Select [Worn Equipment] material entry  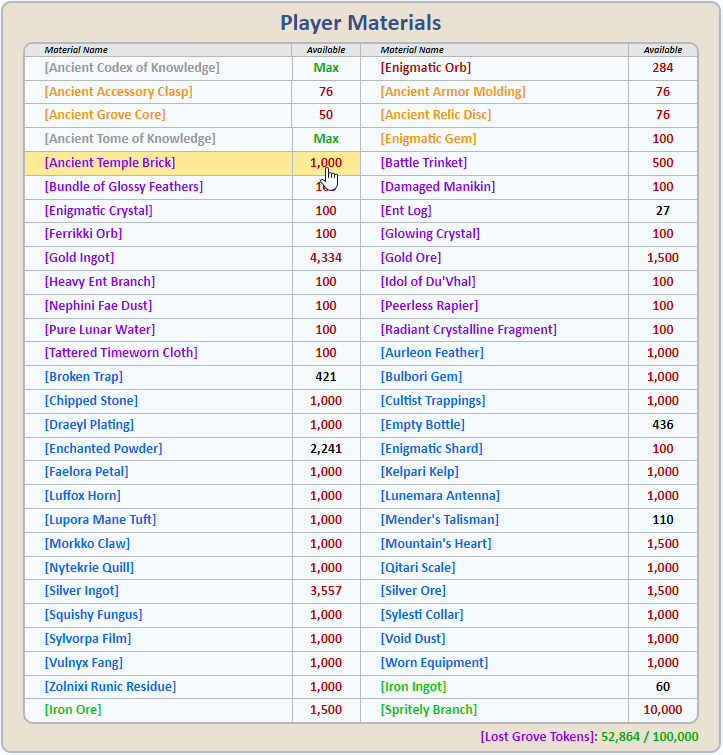(x=434, y=665)
